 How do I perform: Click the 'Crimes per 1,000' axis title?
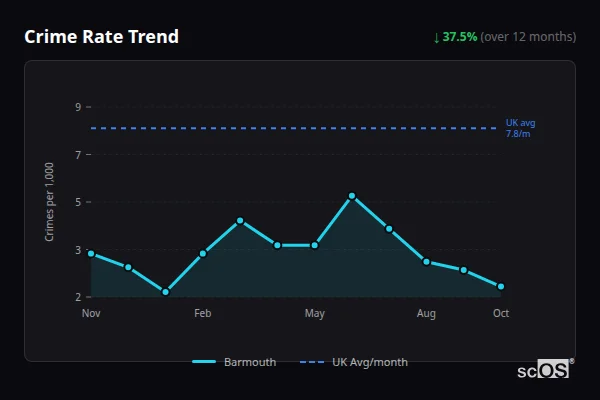(49, 202)
